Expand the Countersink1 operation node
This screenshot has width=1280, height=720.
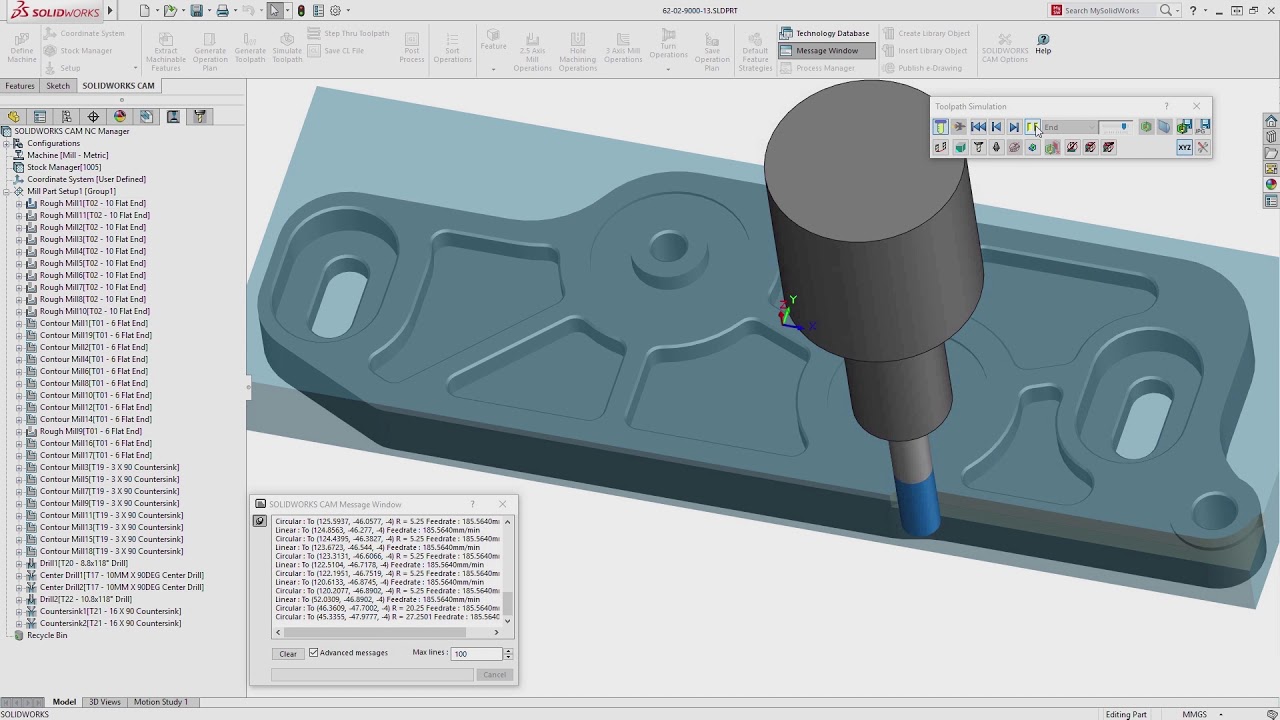[18, 611]
